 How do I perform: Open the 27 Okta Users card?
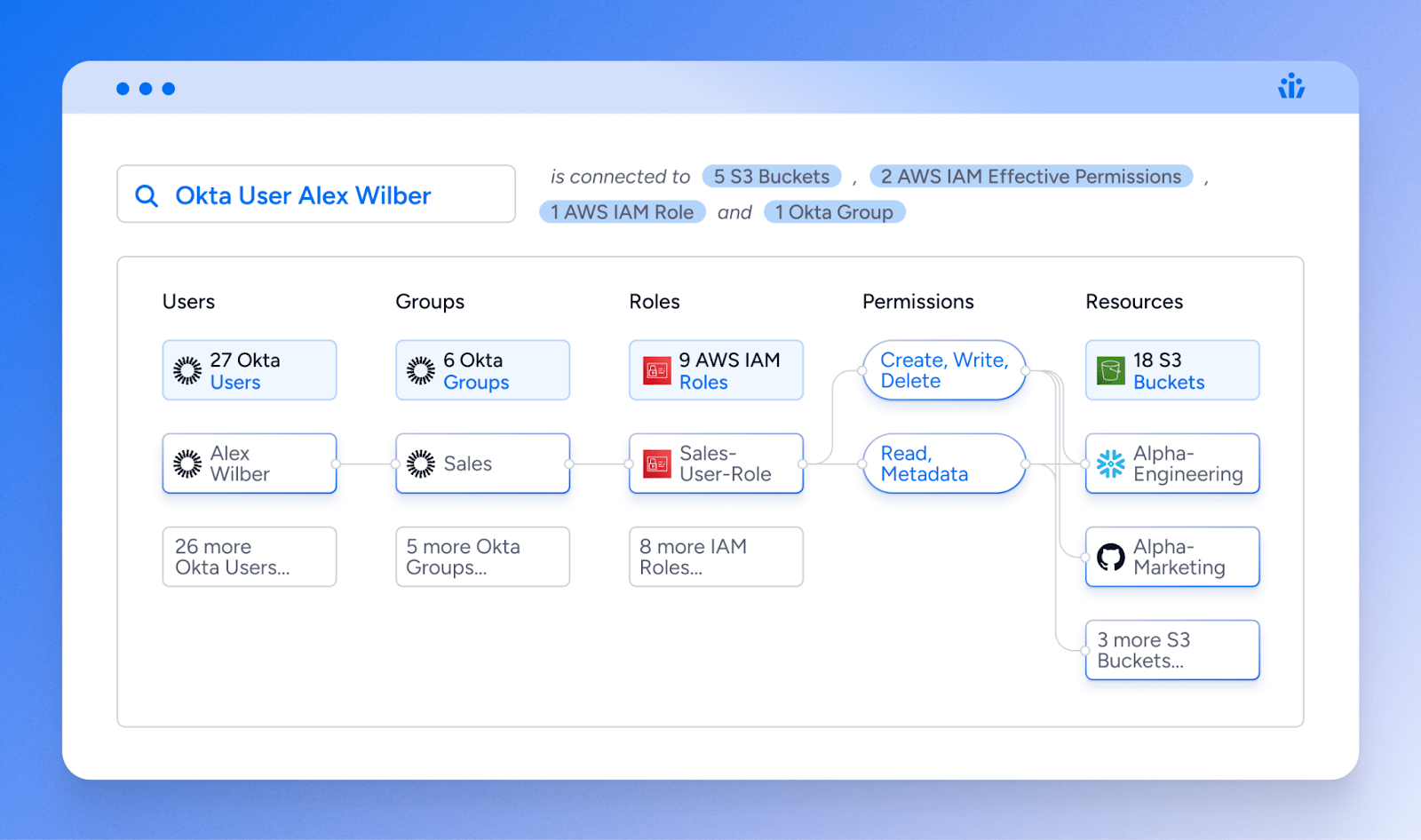click(x=250, y=370)
